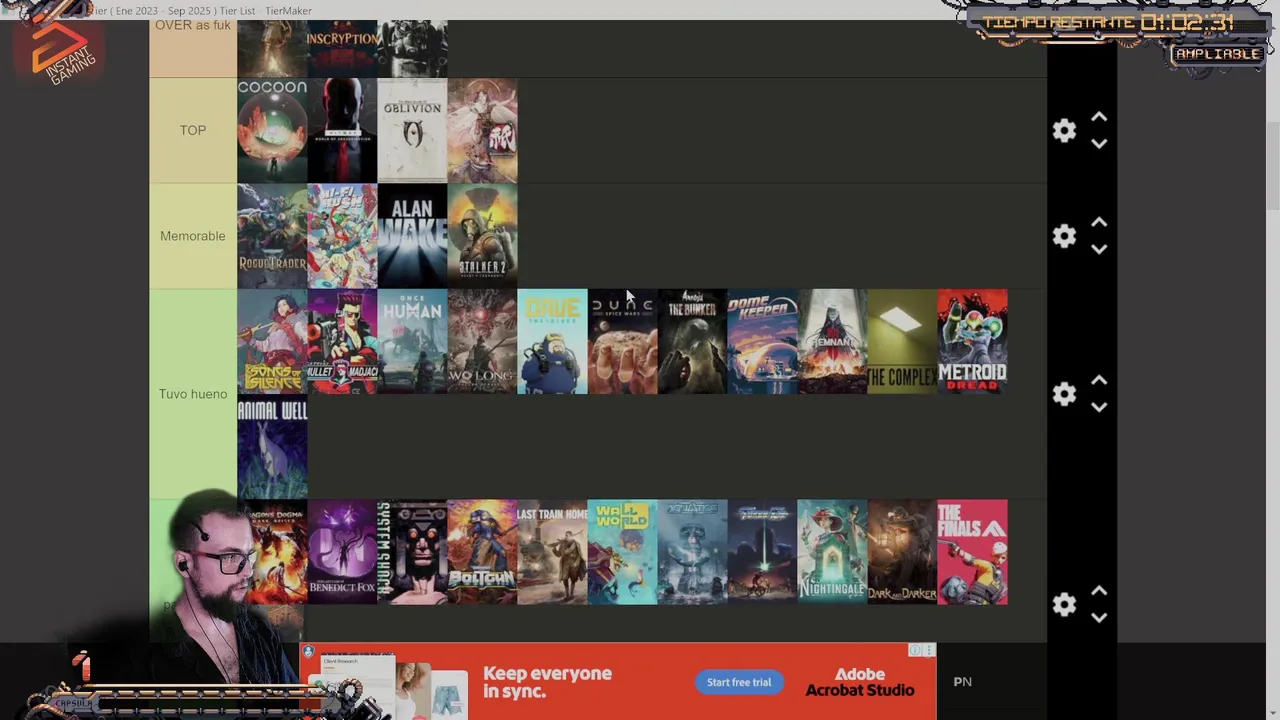Pick the Amnesia The Bunker cover
This screenshot has width=1280, height=720.
tap(692, 341)
